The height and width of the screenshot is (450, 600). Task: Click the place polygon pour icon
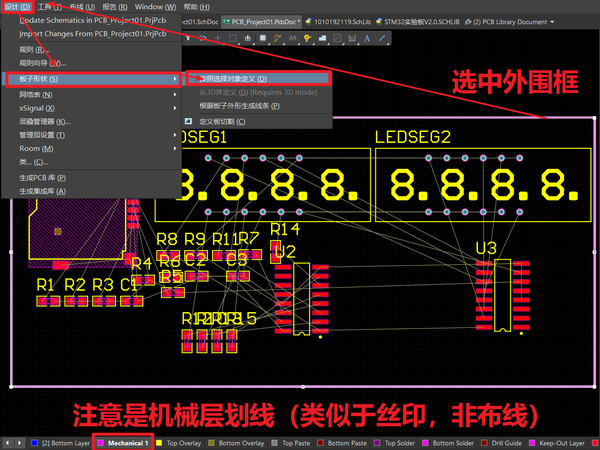pyautogui.click(x=322, y=38)
